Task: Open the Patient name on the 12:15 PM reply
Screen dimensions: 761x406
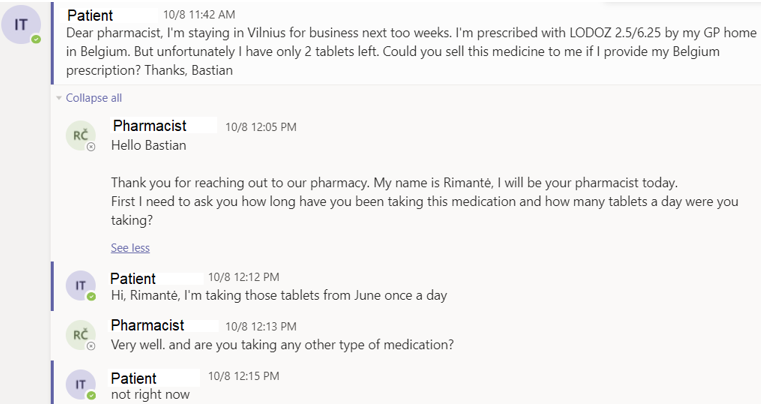Action: click(x=133, y=378)
